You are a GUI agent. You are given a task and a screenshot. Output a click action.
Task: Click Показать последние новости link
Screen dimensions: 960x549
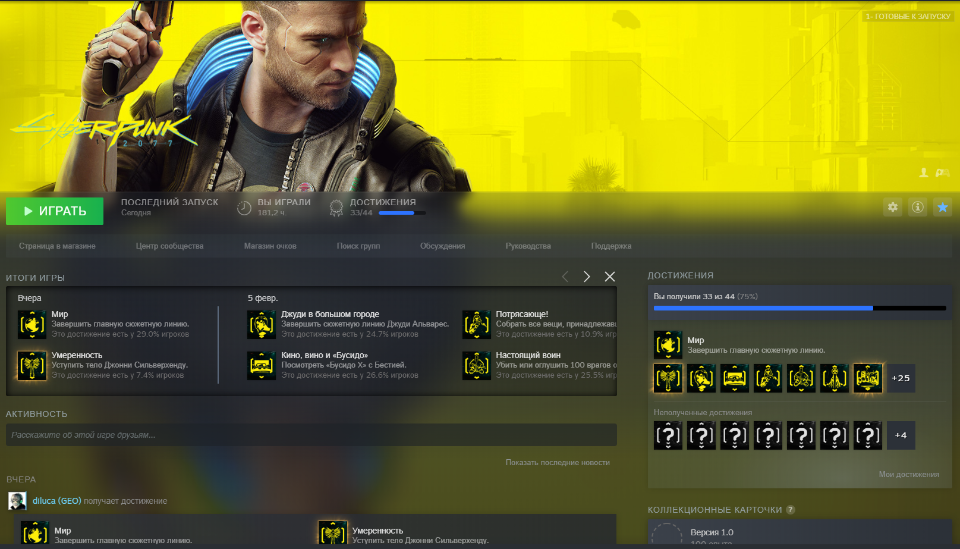[557, 462]
